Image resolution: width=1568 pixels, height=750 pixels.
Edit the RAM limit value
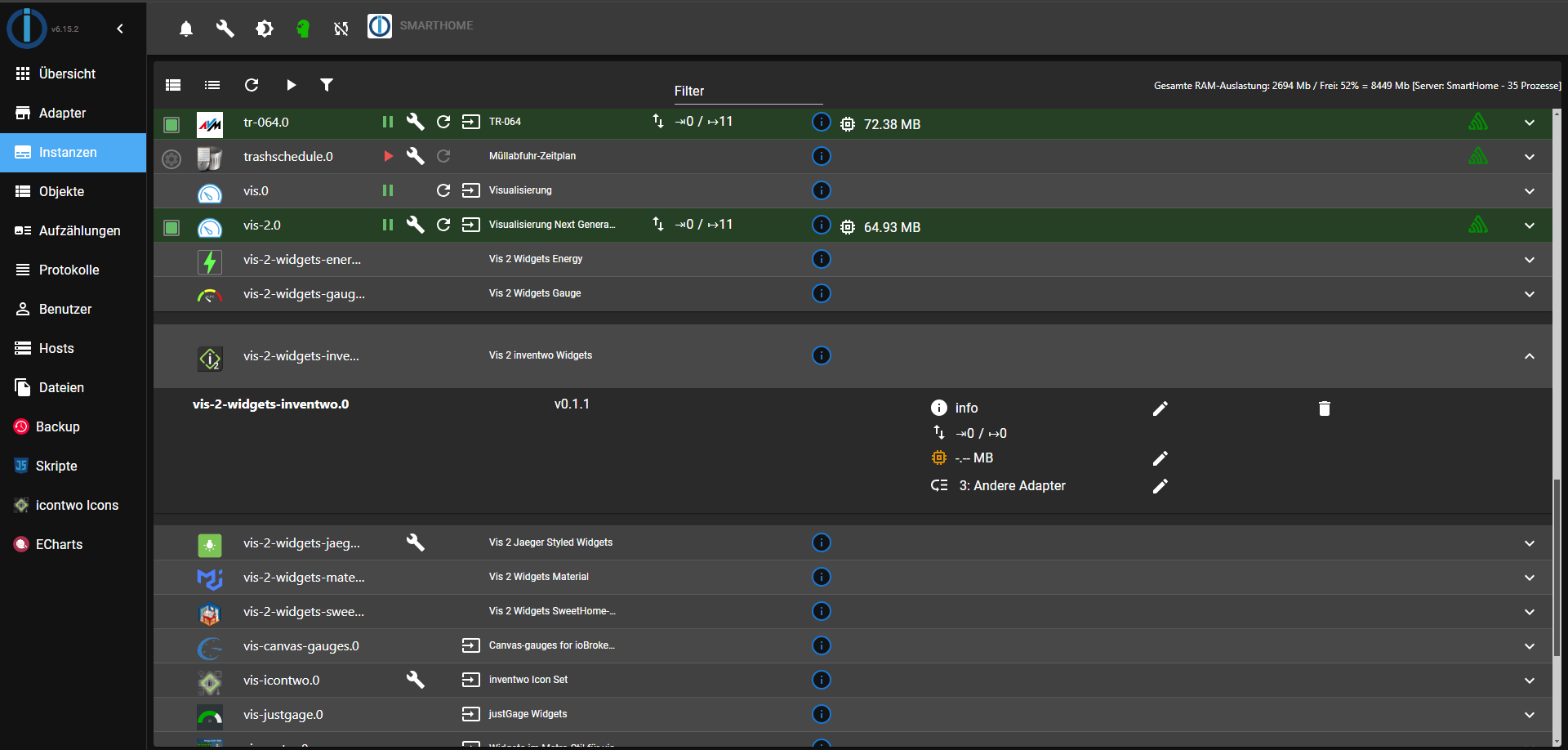pyautogui.click(x=1160, y=458)
